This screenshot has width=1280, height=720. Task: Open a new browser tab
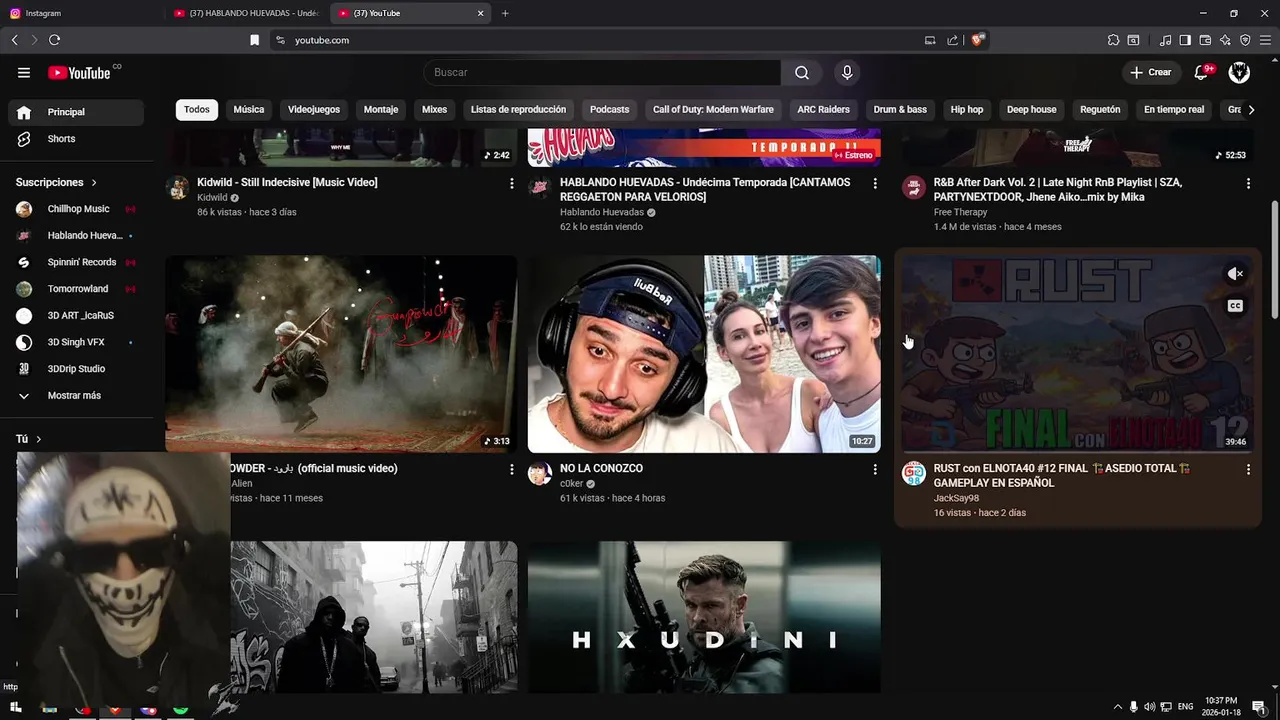point(505,13)
